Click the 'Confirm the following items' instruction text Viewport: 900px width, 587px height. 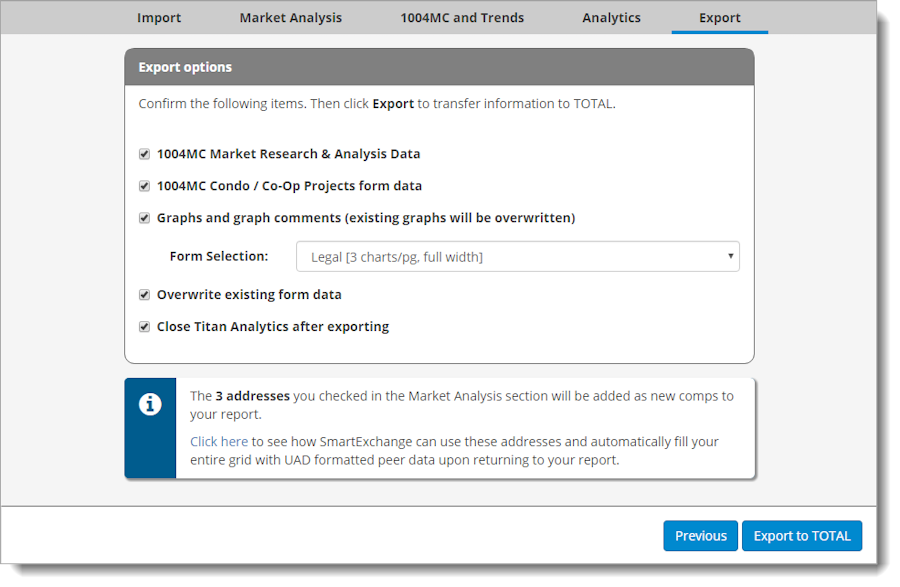coord(377,104)
